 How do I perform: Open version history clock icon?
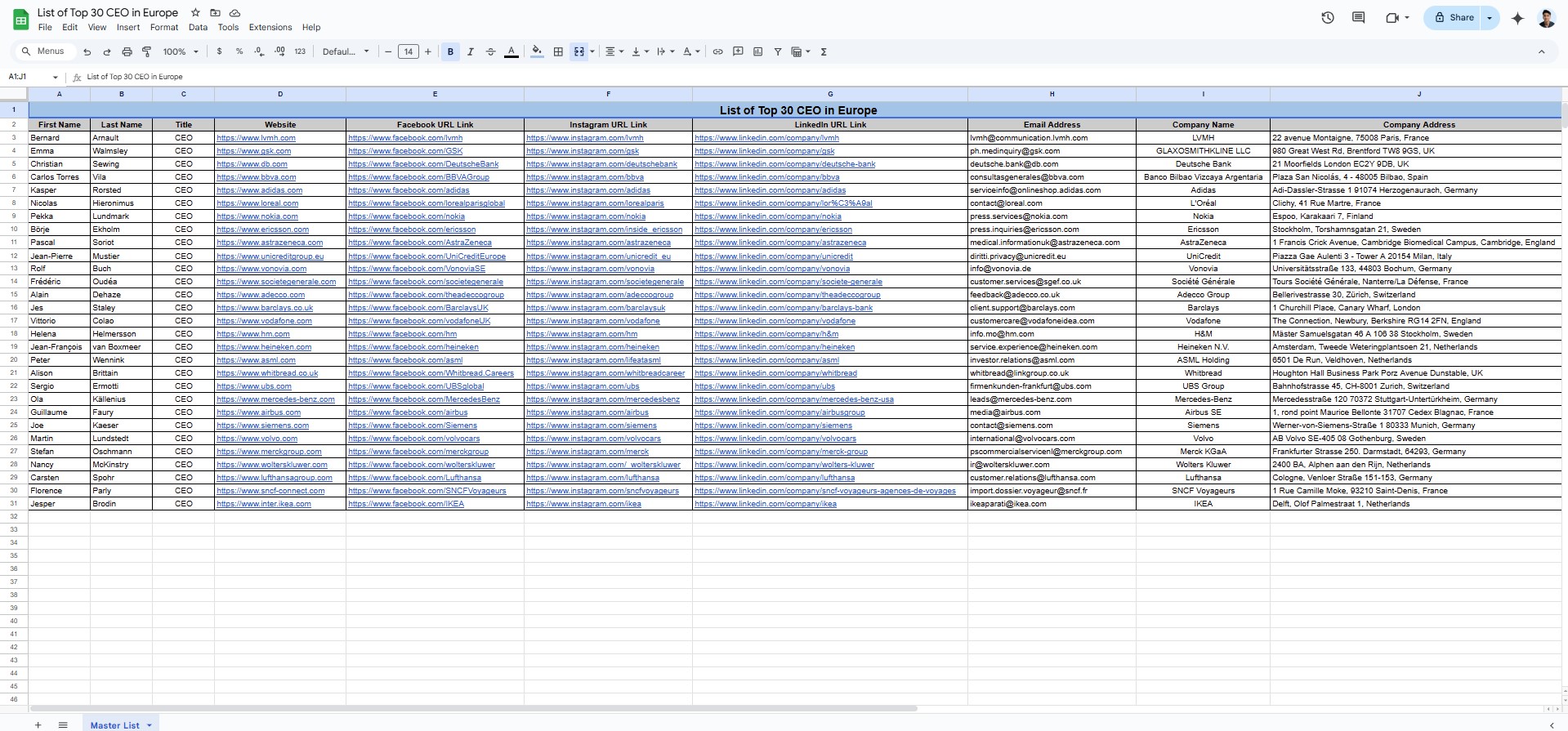[1328, 17]
